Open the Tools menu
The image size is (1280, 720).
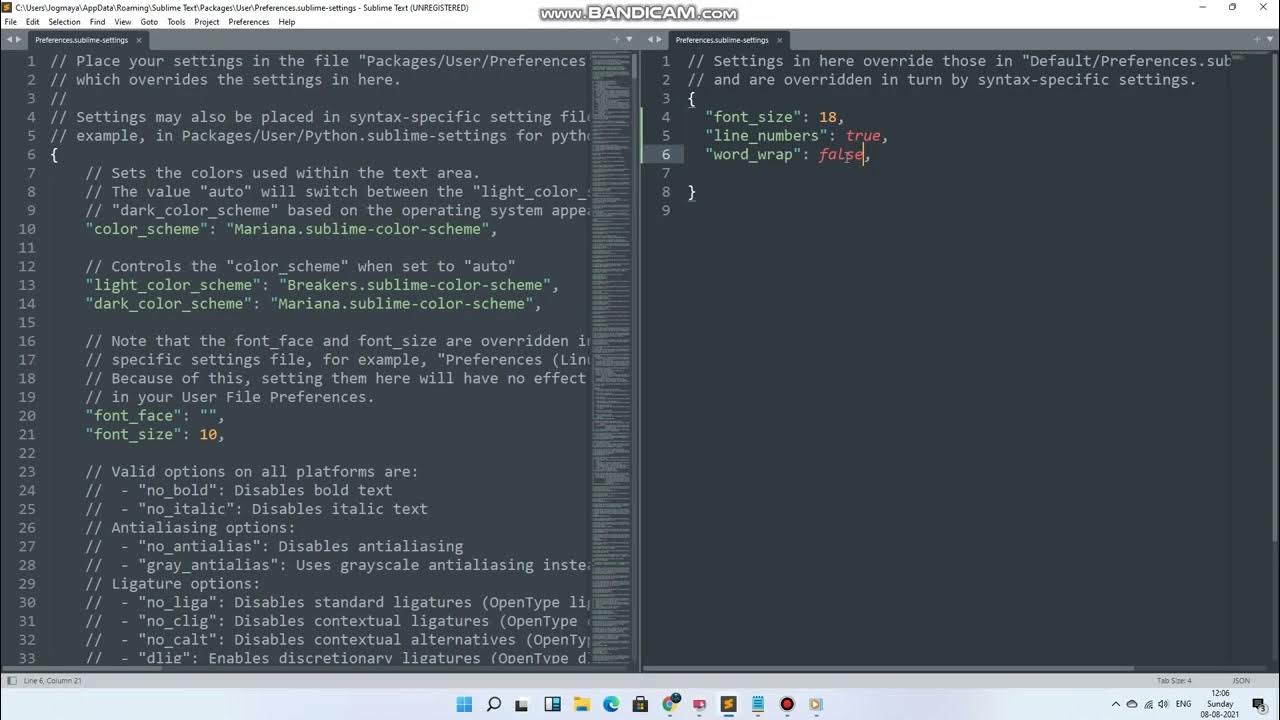click(176, 21)
